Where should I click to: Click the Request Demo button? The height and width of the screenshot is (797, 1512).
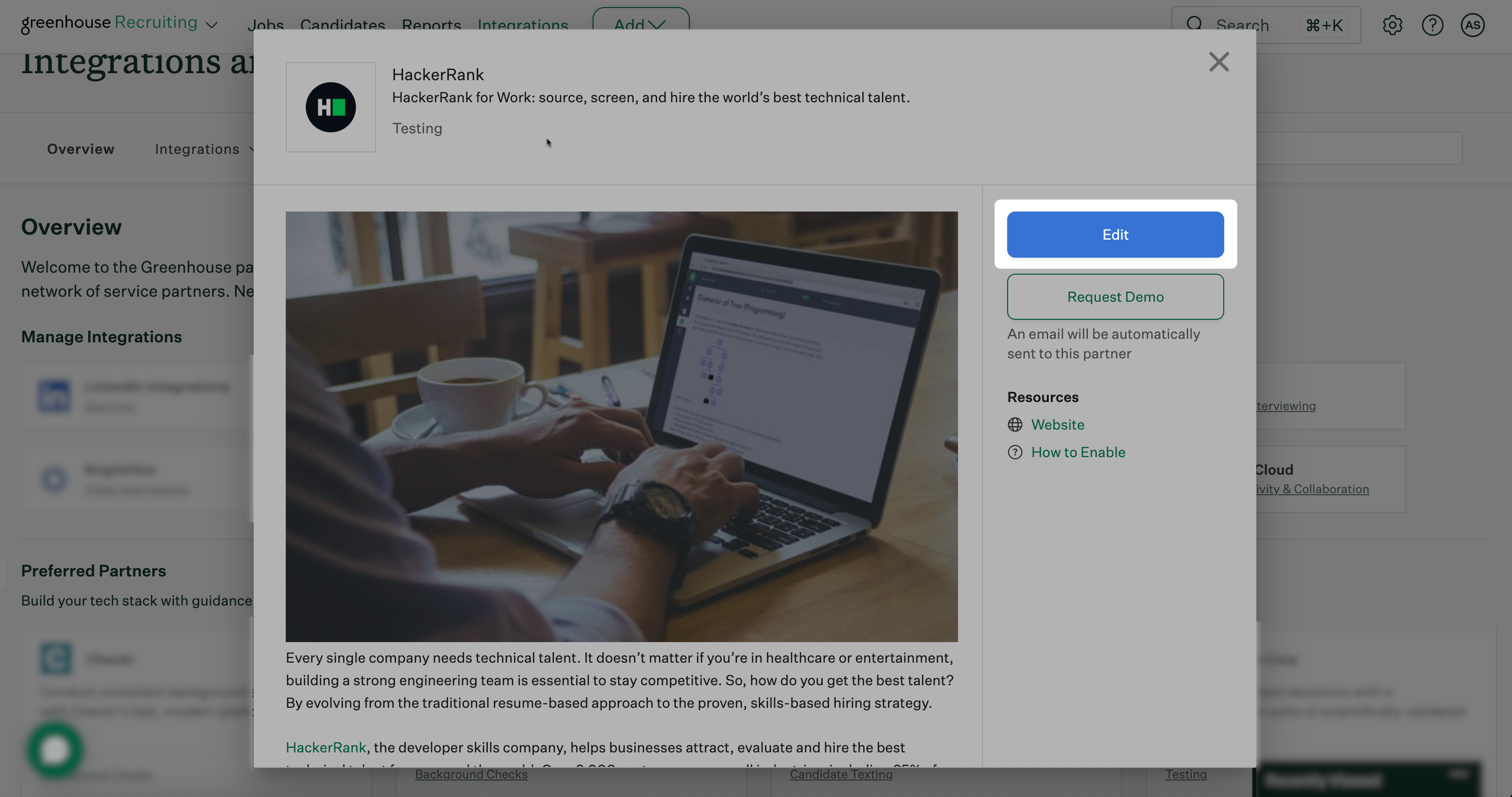1114,297
